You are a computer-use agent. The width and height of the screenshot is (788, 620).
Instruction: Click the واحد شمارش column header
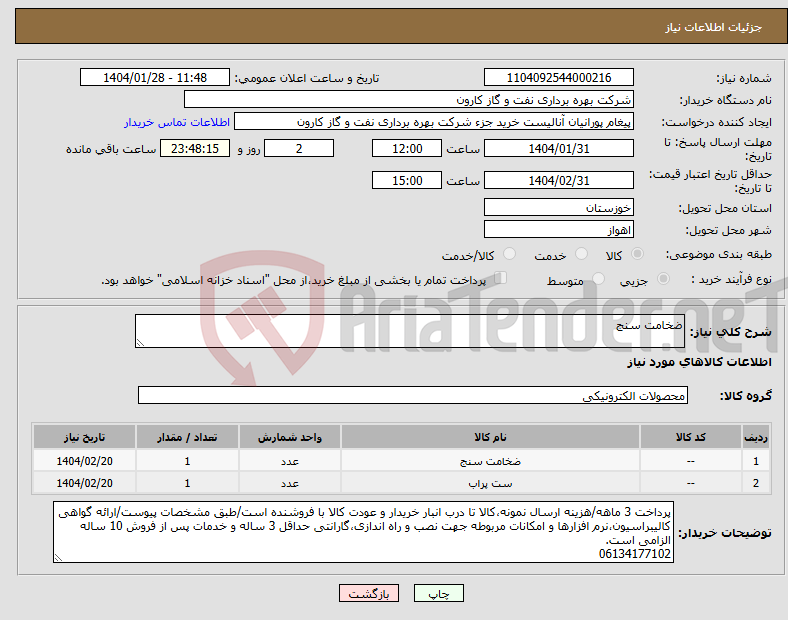(x=290, y=437)
